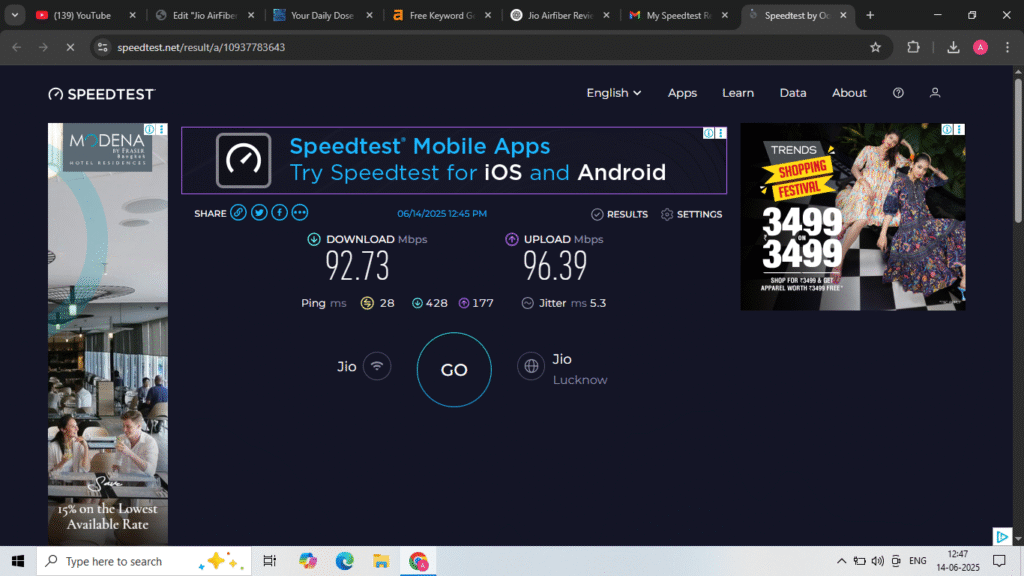Screen dimensions: 1024x576
Task: Share the result on Twitter
Action: [x=259, y=213]
